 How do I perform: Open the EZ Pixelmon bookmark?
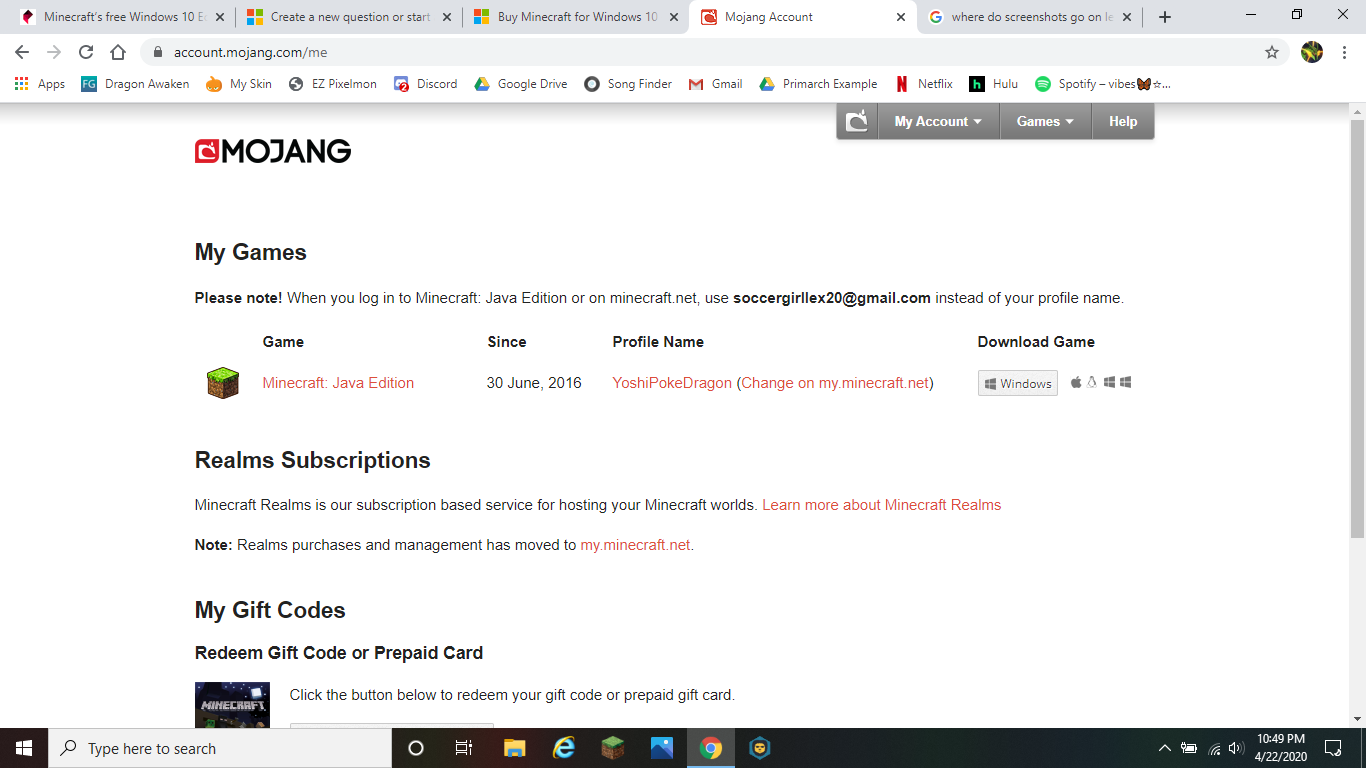click(333, 84)
